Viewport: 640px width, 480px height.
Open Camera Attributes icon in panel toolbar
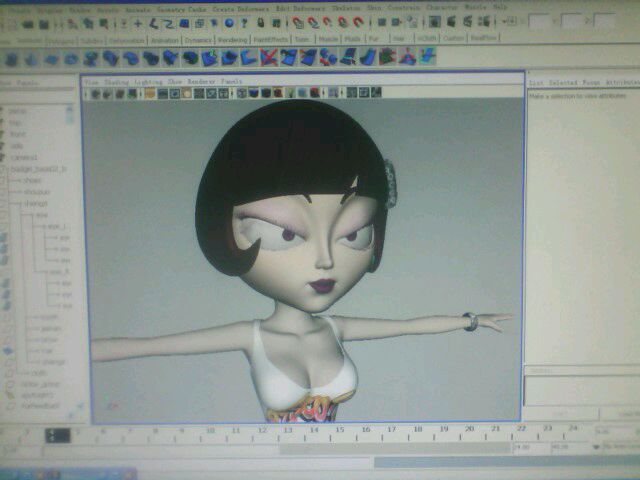click(x=107, y=94)
